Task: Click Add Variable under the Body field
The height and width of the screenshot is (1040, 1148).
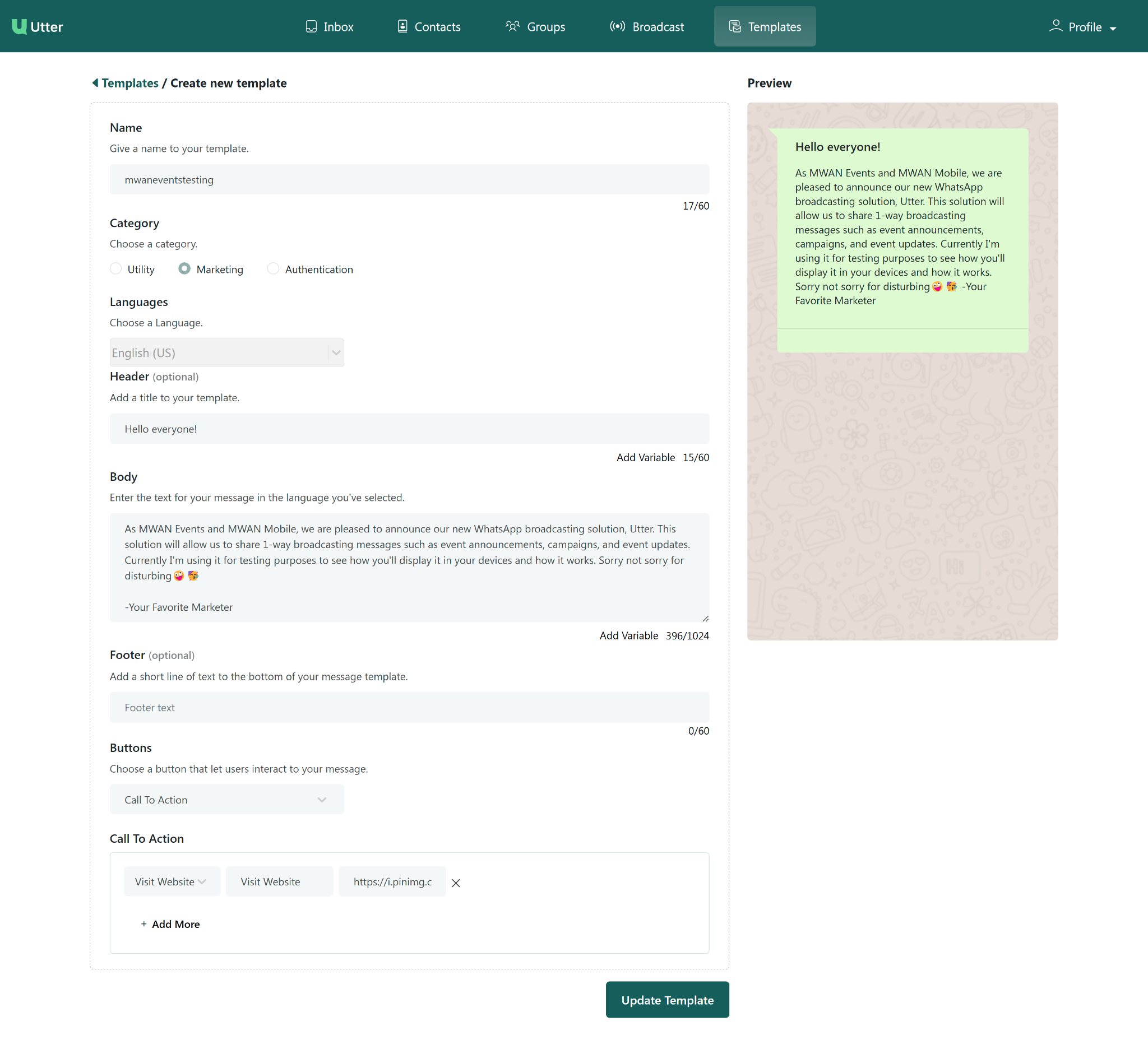Action: pos(629,635)
